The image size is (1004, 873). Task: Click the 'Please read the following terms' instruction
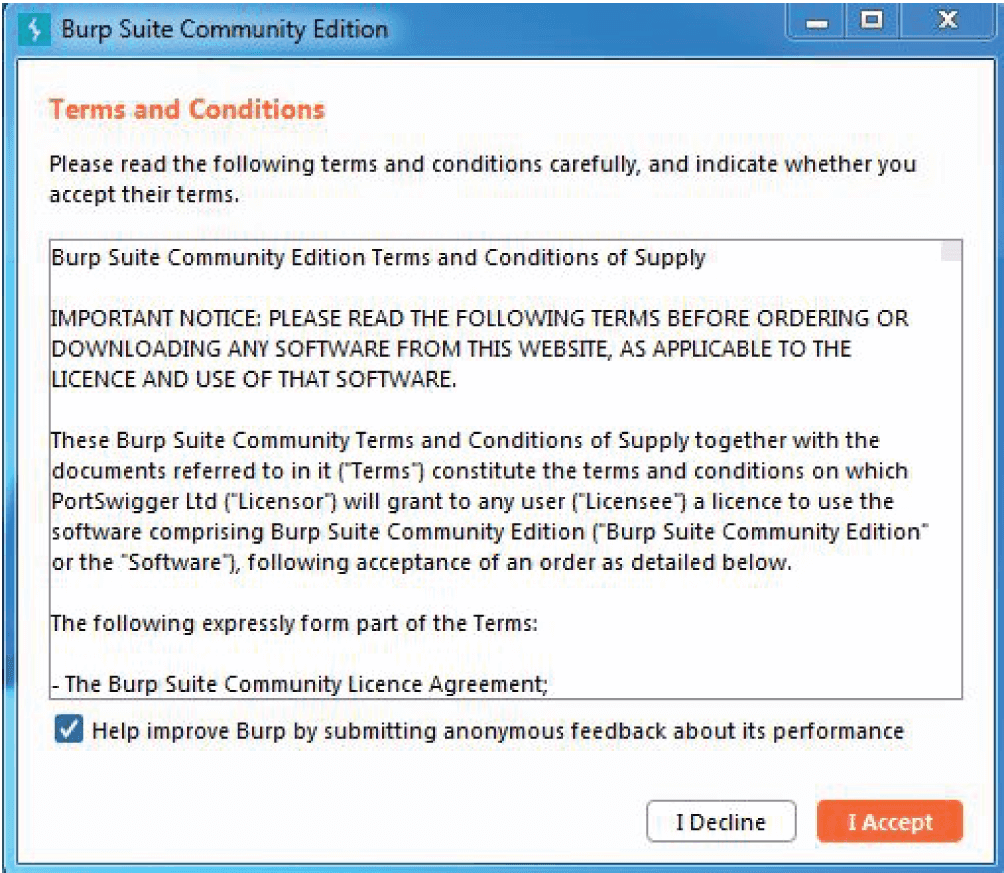coord(482,164)
